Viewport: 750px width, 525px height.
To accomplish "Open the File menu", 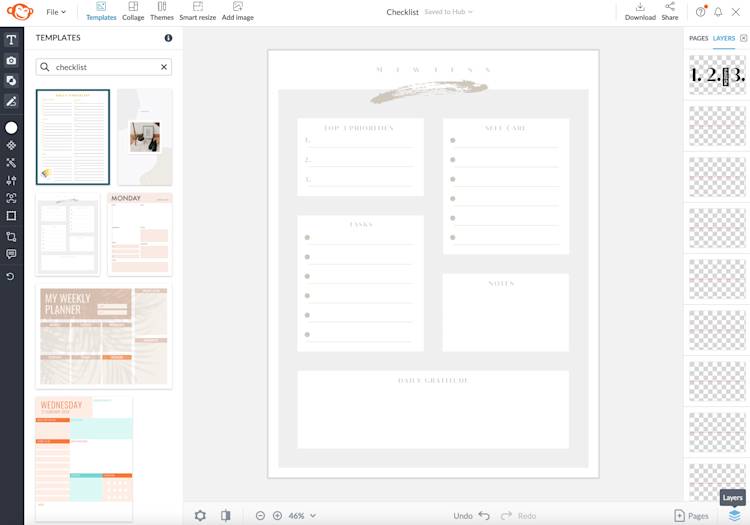I will click(56, 12).
